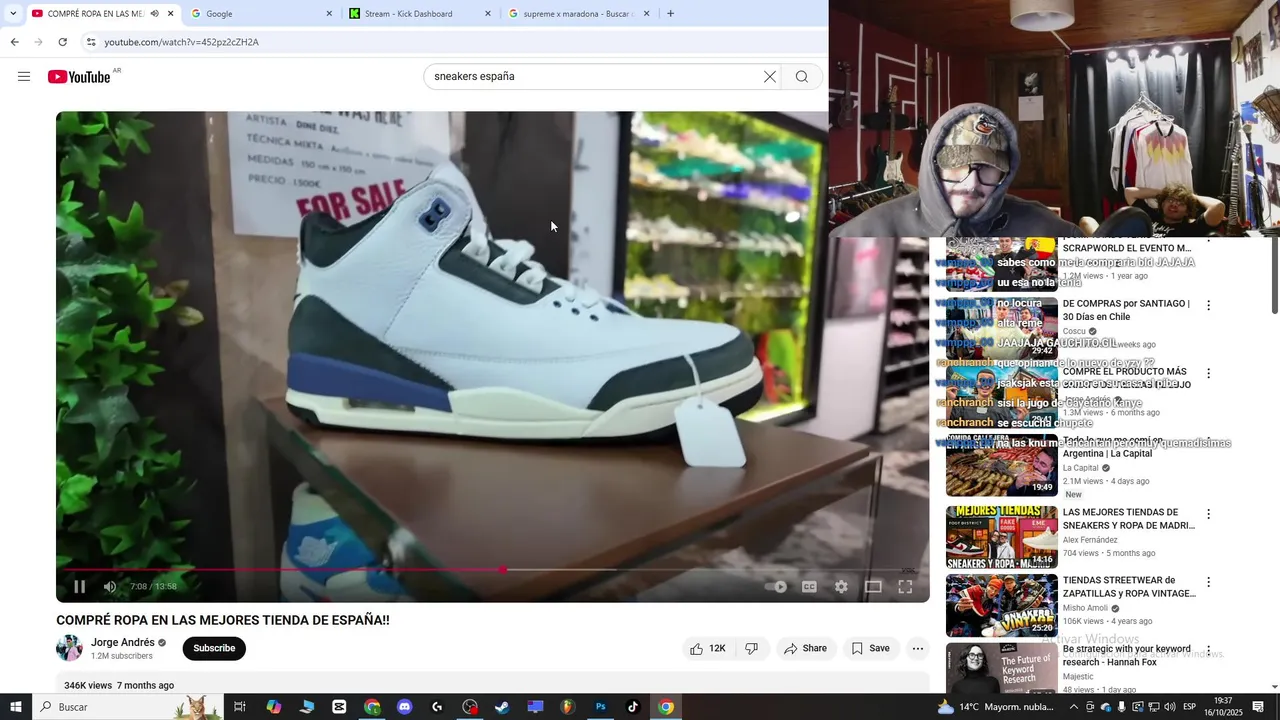This screenshot has width=1280, height=720.
Task: Open the Jorge Andrés channel name link
Action: (x=123, y=642)
